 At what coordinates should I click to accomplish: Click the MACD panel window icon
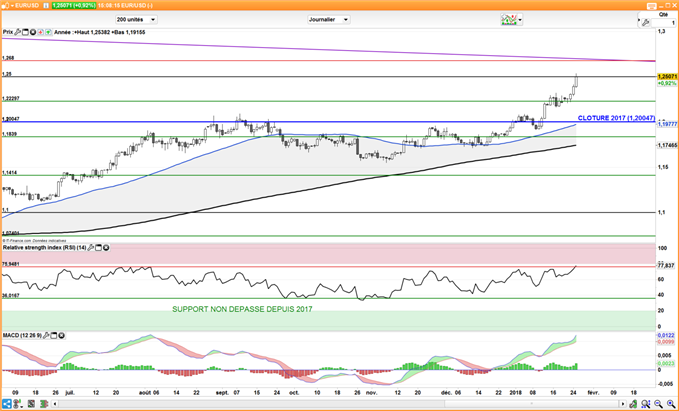pyautogui.click(x=54, y=336)
